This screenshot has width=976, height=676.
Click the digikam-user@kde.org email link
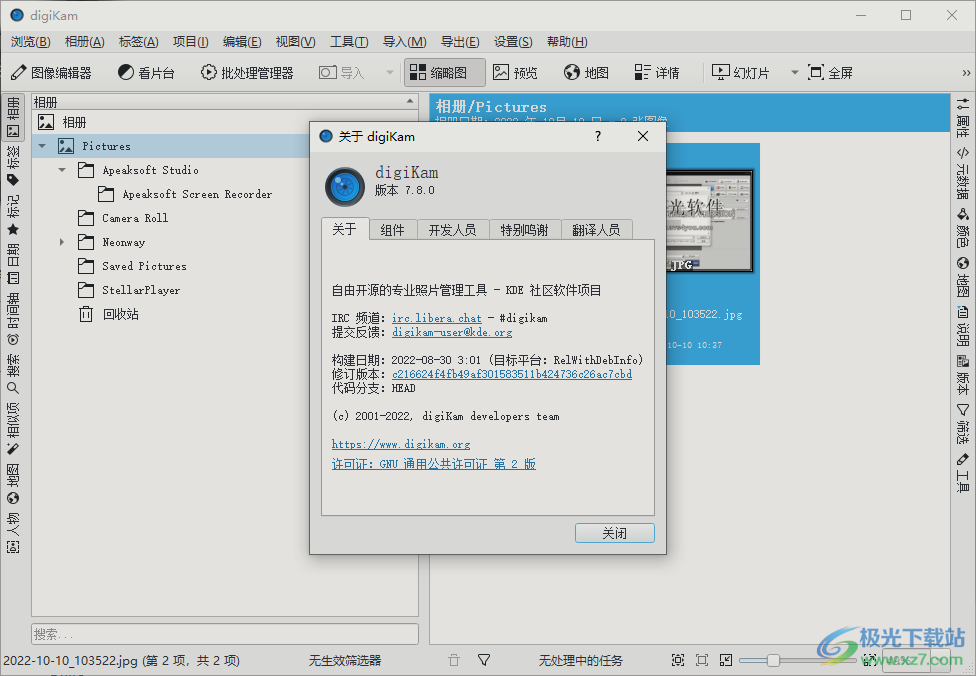453,332
